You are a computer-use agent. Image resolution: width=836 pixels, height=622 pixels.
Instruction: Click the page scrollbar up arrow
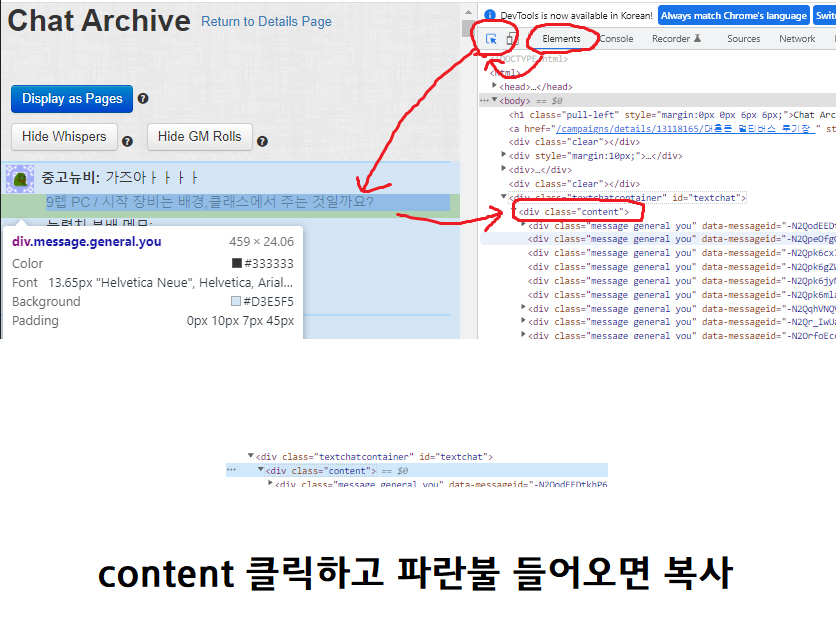(468, 12)
